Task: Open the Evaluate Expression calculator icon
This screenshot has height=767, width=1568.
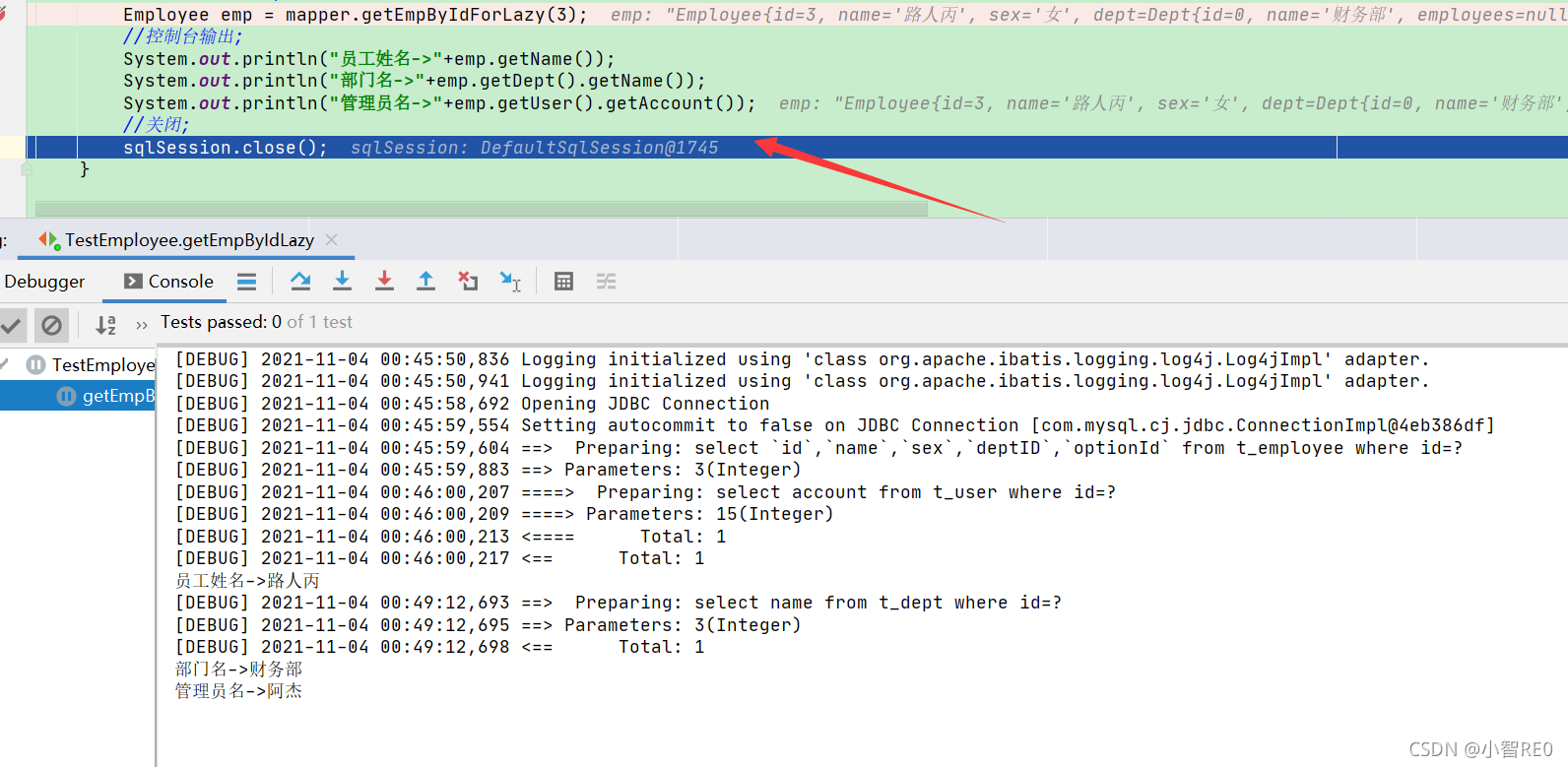Action: 563,282
